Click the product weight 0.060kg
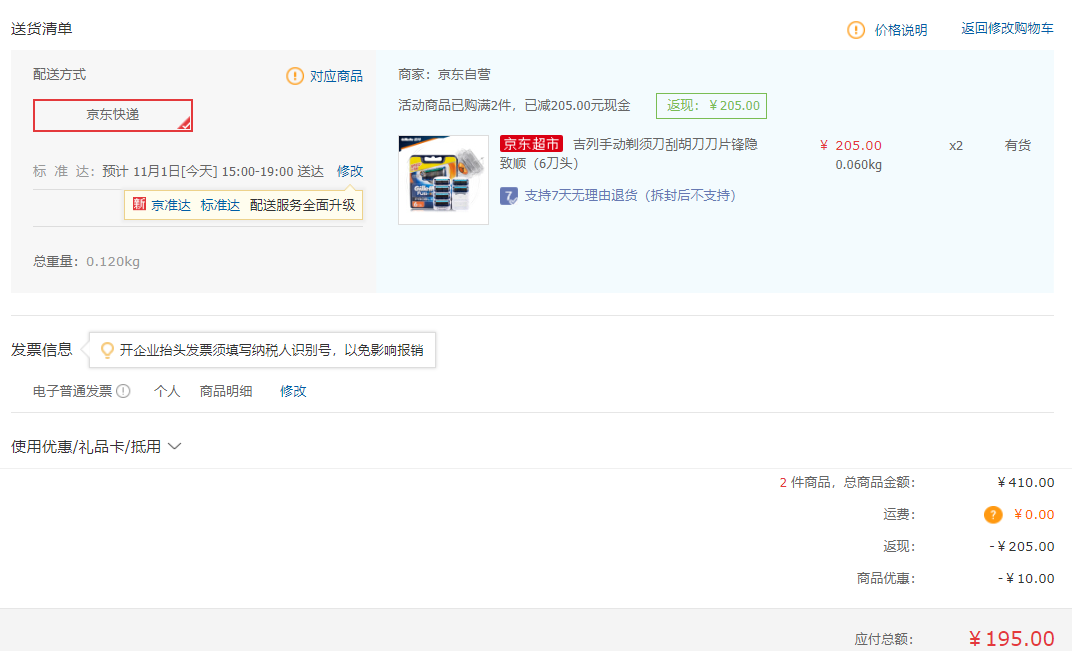1072x651 pixels. tap(858, 165)
